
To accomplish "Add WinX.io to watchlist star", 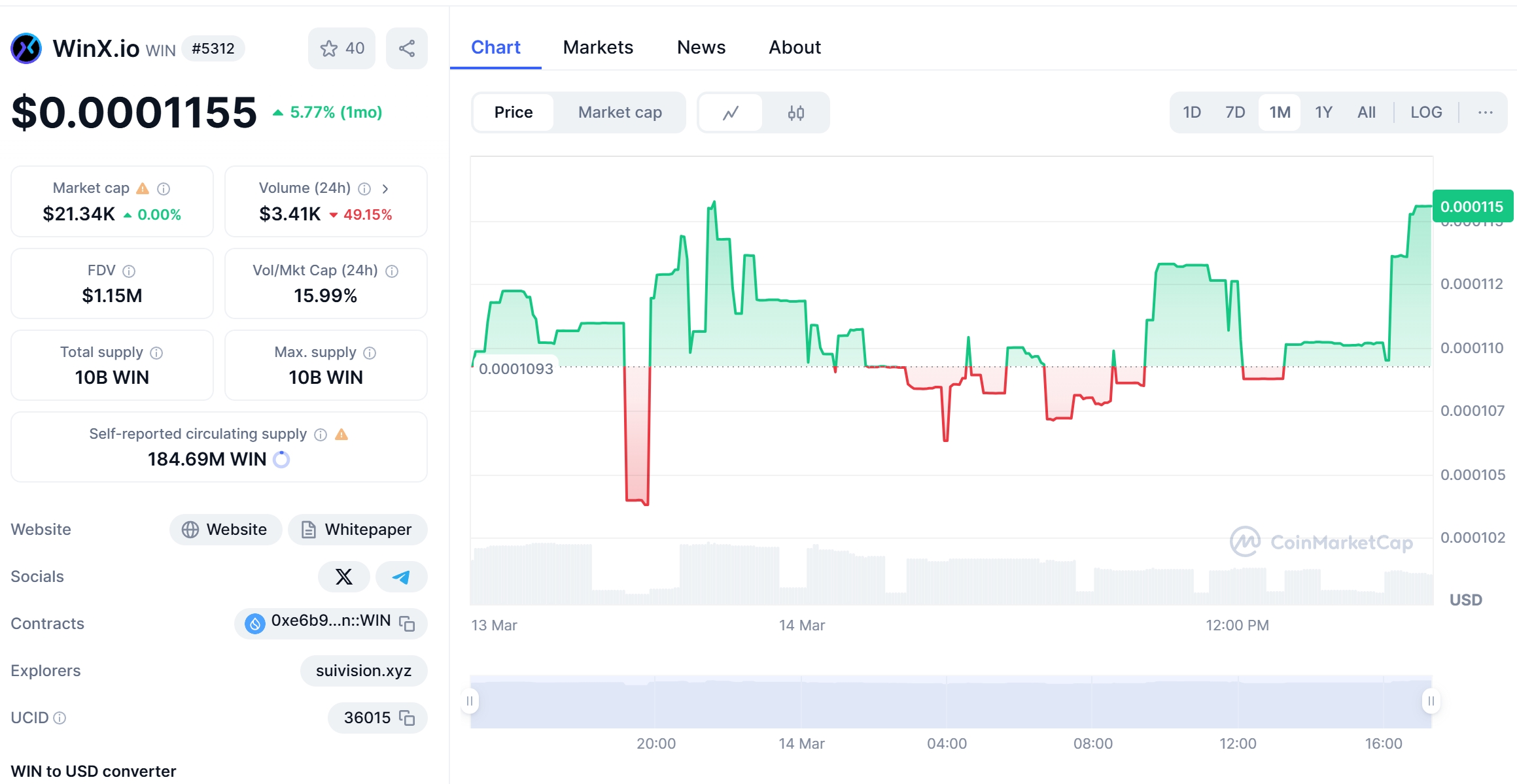I will coord(341,48).
